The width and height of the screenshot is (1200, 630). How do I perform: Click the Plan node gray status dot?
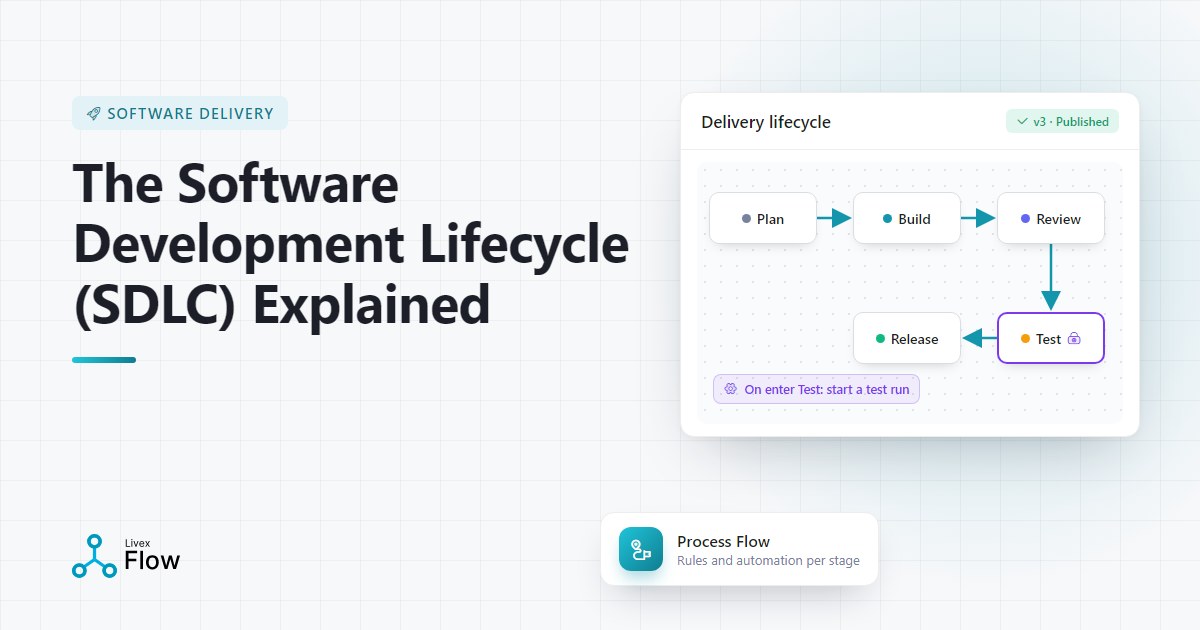[x=746, y=219]
